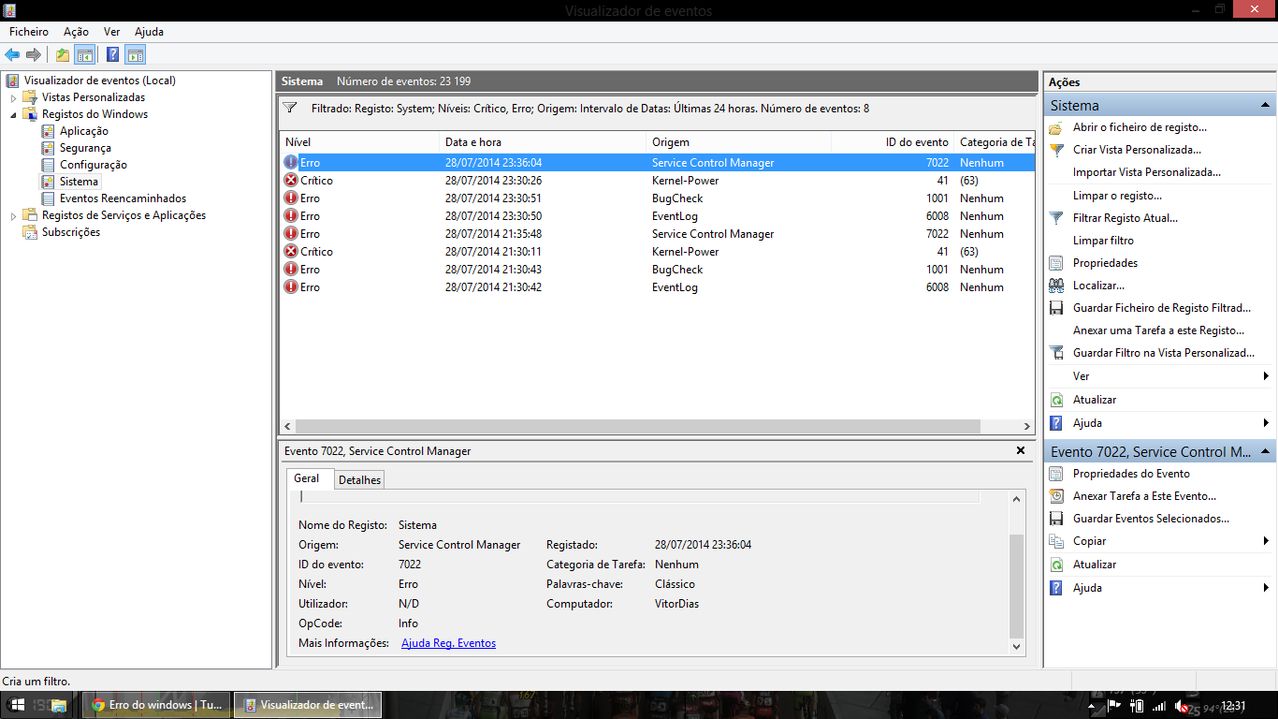
Task: Click the vertical scrollbar in event details
Action: point(1017,585)
